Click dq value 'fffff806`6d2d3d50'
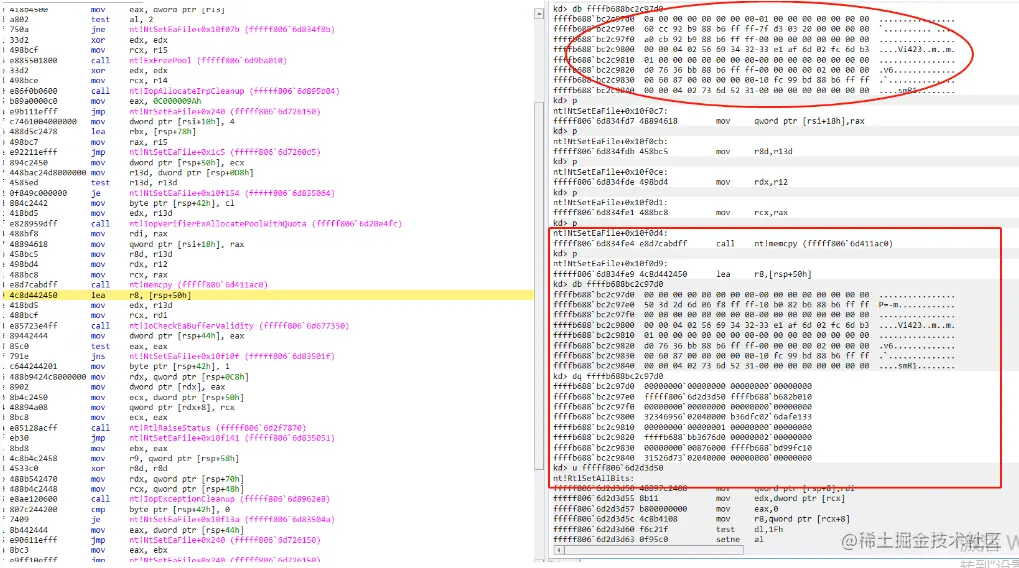This screenshot has width=1019, height=568. point(684,396)
